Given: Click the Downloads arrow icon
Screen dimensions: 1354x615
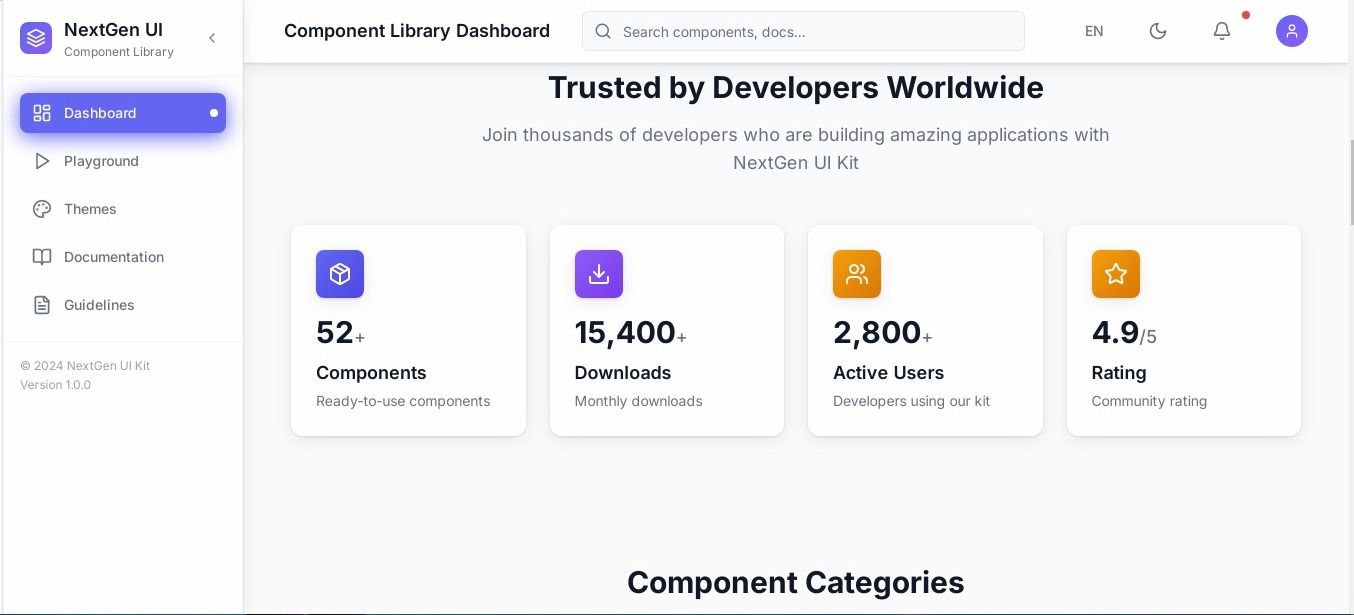Looking at the screenshot, I should (x=599, y=274).
